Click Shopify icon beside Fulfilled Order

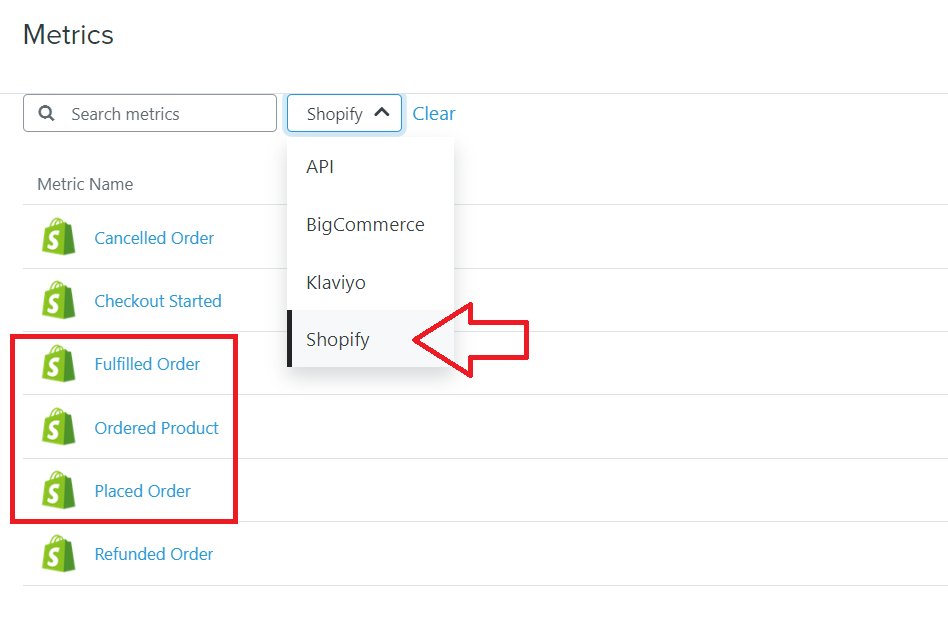point(59,363)
